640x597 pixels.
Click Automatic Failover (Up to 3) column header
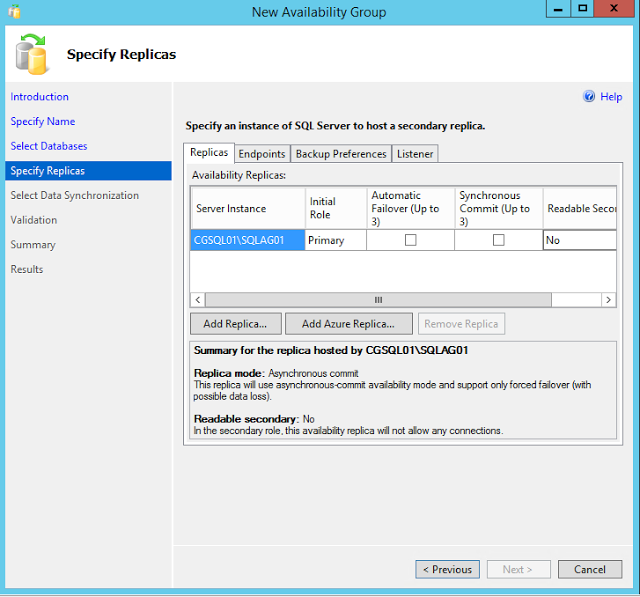(x=411, y=208)
